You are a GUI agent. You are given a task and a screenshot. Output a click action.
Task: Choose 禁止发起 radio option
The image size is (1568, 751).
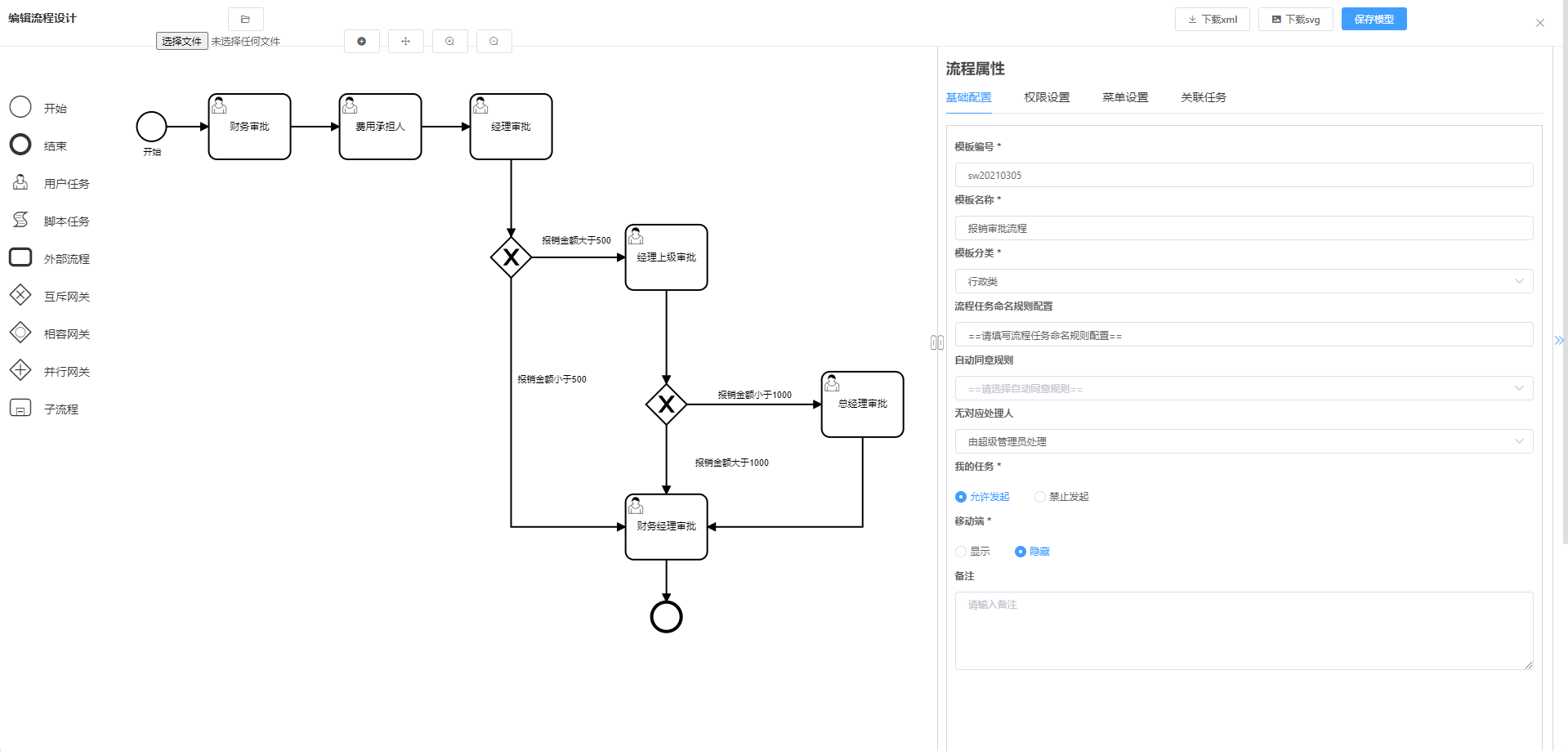coord(1061,497)
